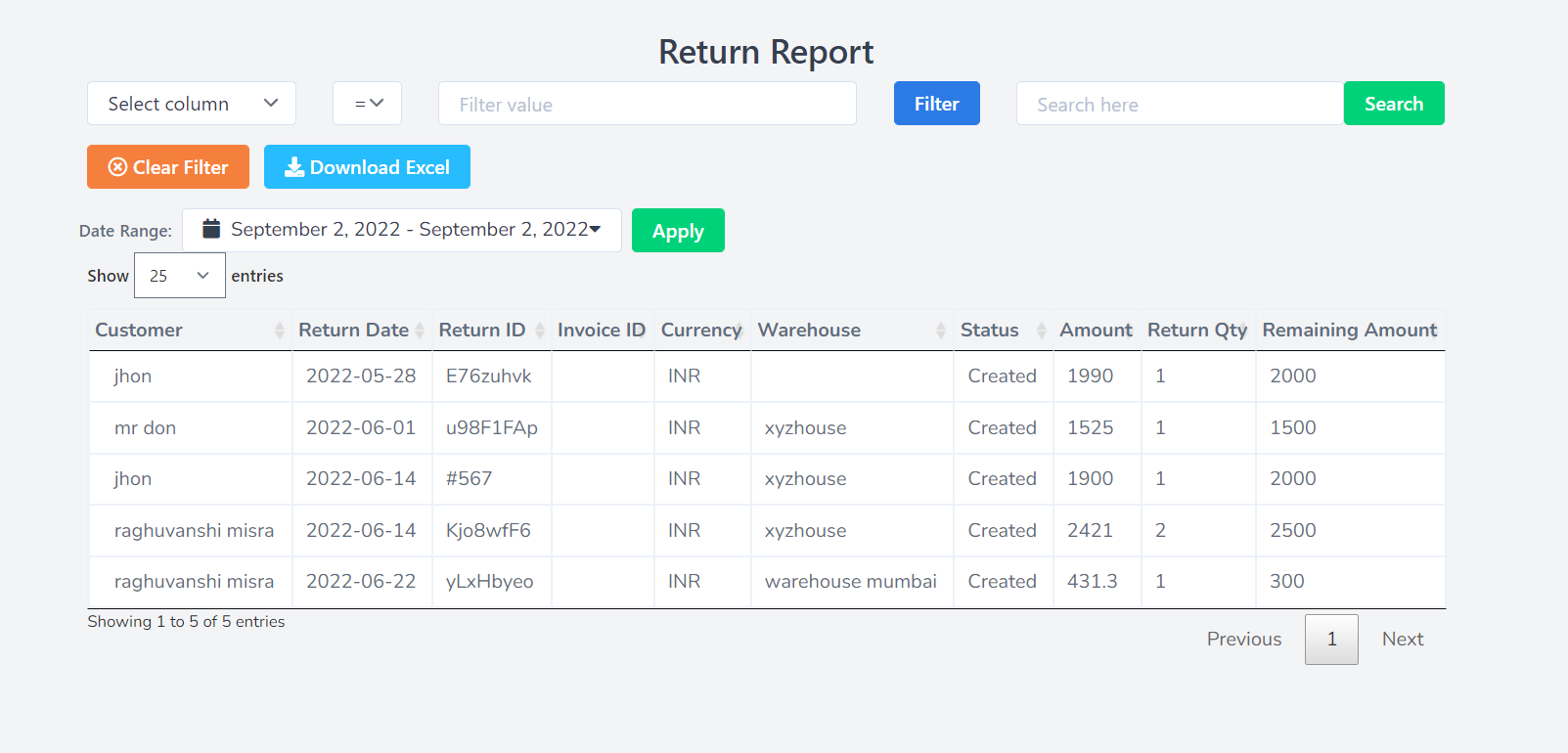Viewport: 1568px width, 753px height.
Task: Open the equals operator dropdown
Action: [x=367, y=104]
